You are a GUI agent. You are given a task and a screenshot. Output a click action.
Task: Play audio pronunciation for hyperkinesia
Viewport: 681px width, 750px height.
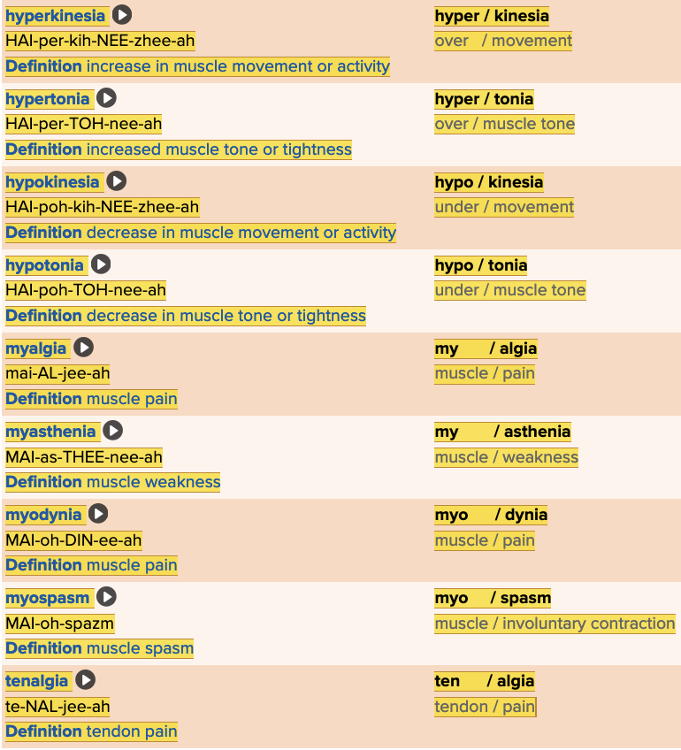pyautogui.click(x=122, y=15)
